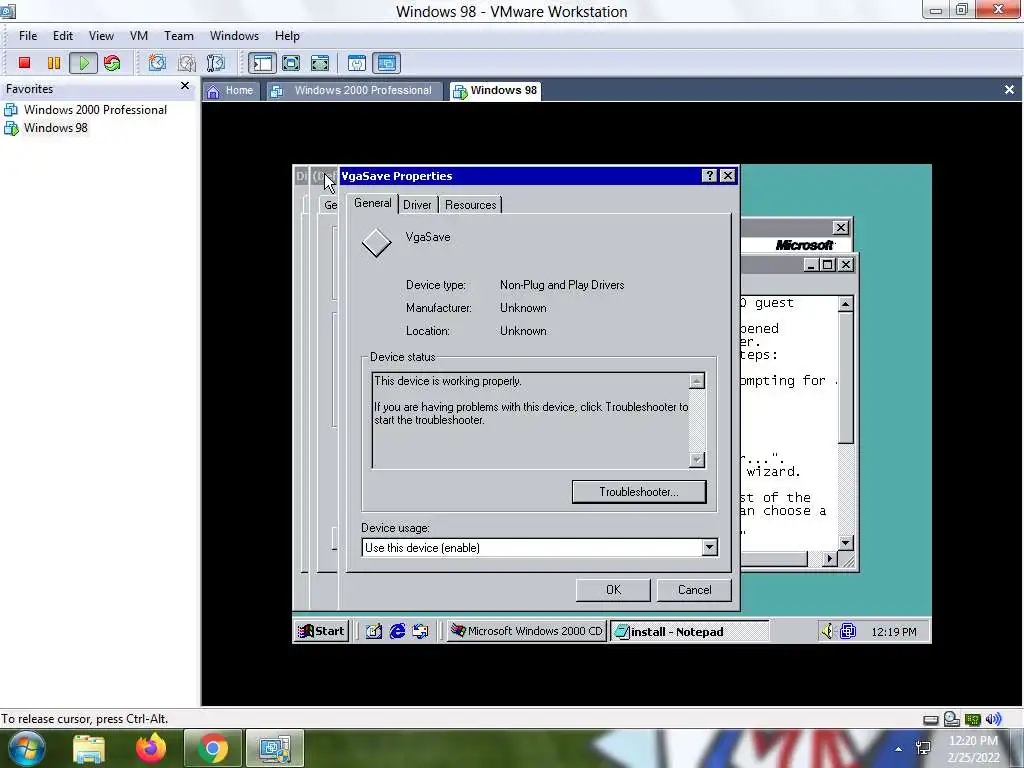Click Notepad horizontal scrollbar right arrow
1024x768 pixels.
coord(829,558)
